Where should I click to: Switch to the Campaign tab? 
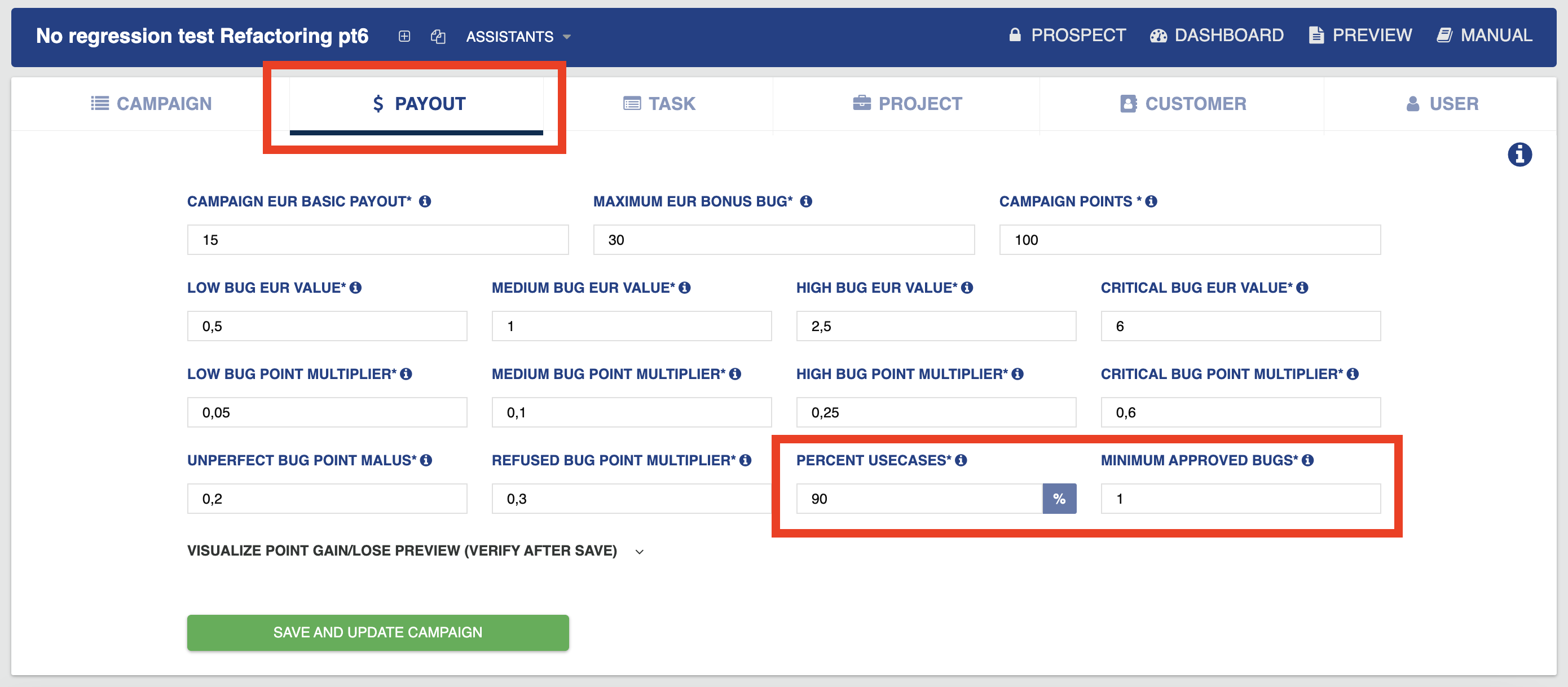(x=152, y=104)
